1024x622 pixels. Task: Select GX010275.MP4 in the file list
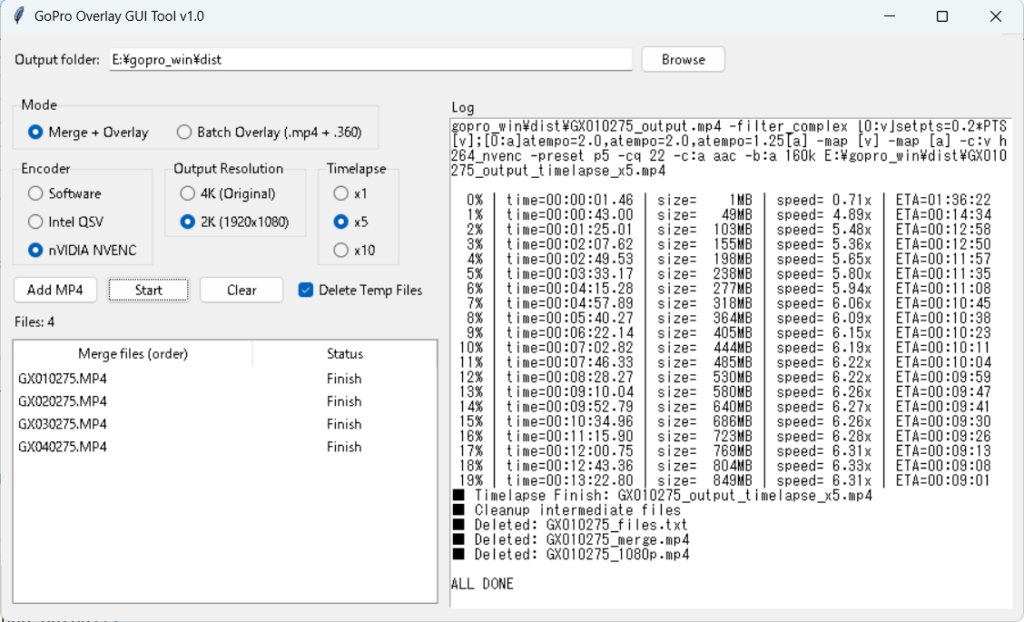pyautogui.click(x=63, y=379)
